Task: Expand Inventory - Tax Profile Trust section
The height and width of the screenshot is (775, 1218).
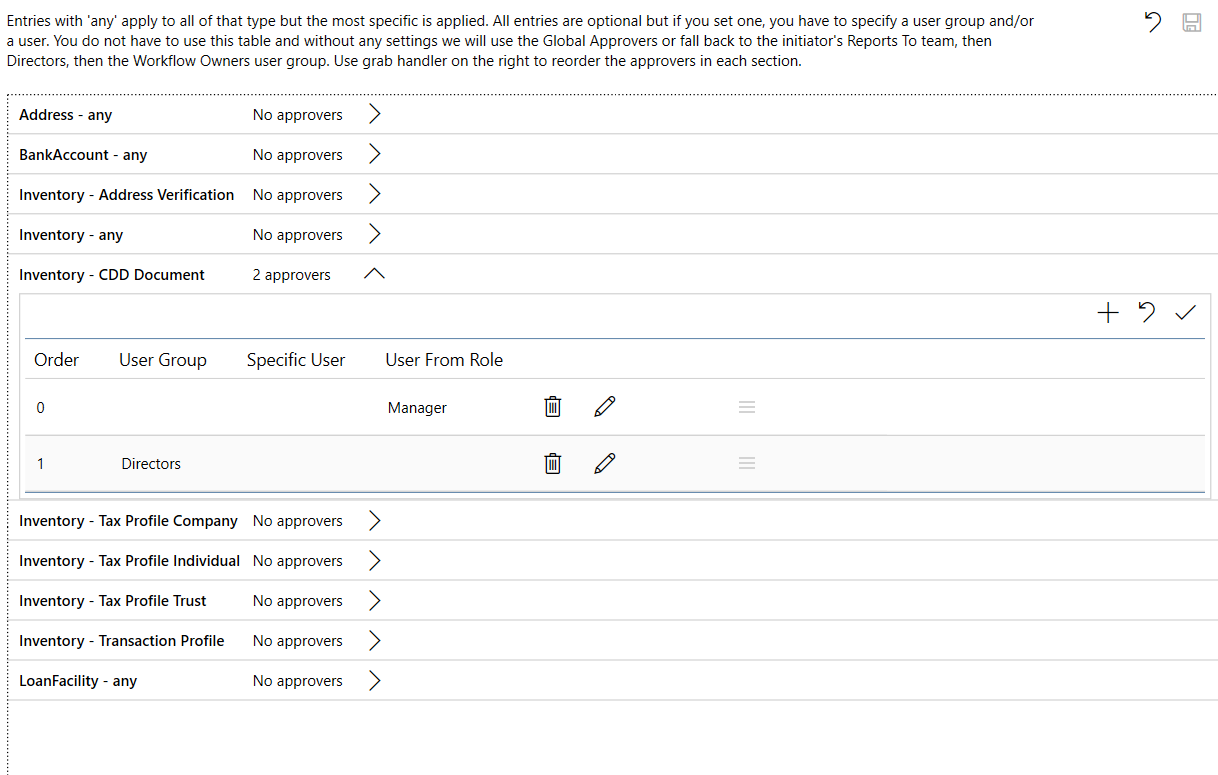Action: [375, 600]
